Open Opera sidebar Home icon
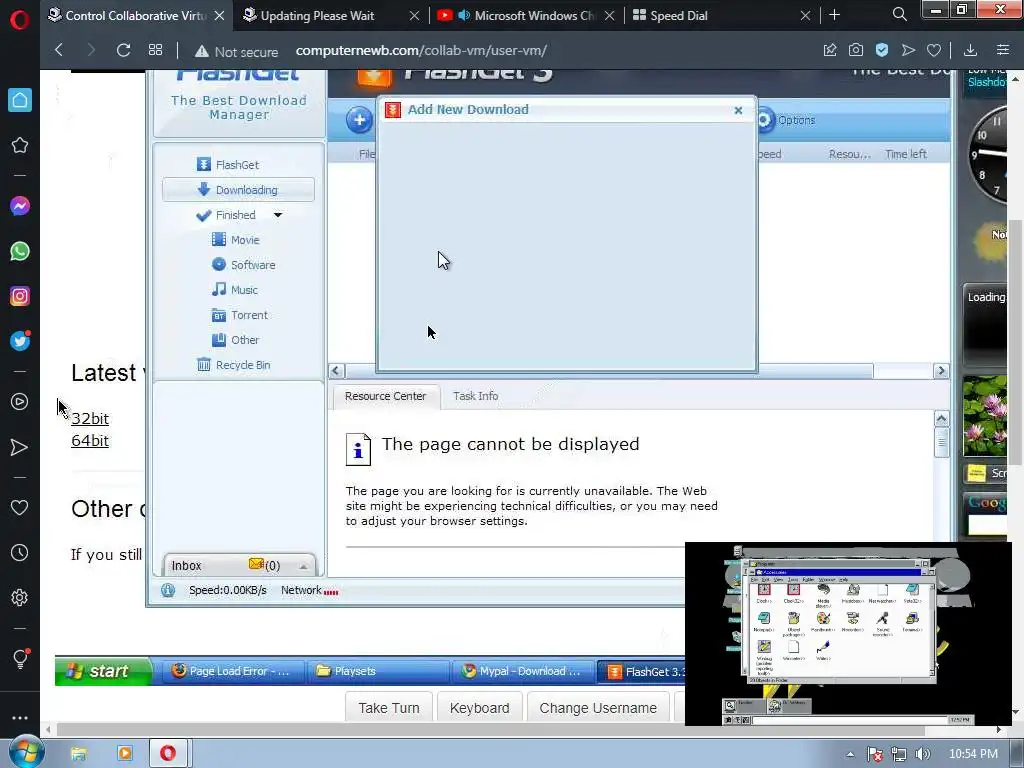 20,100
